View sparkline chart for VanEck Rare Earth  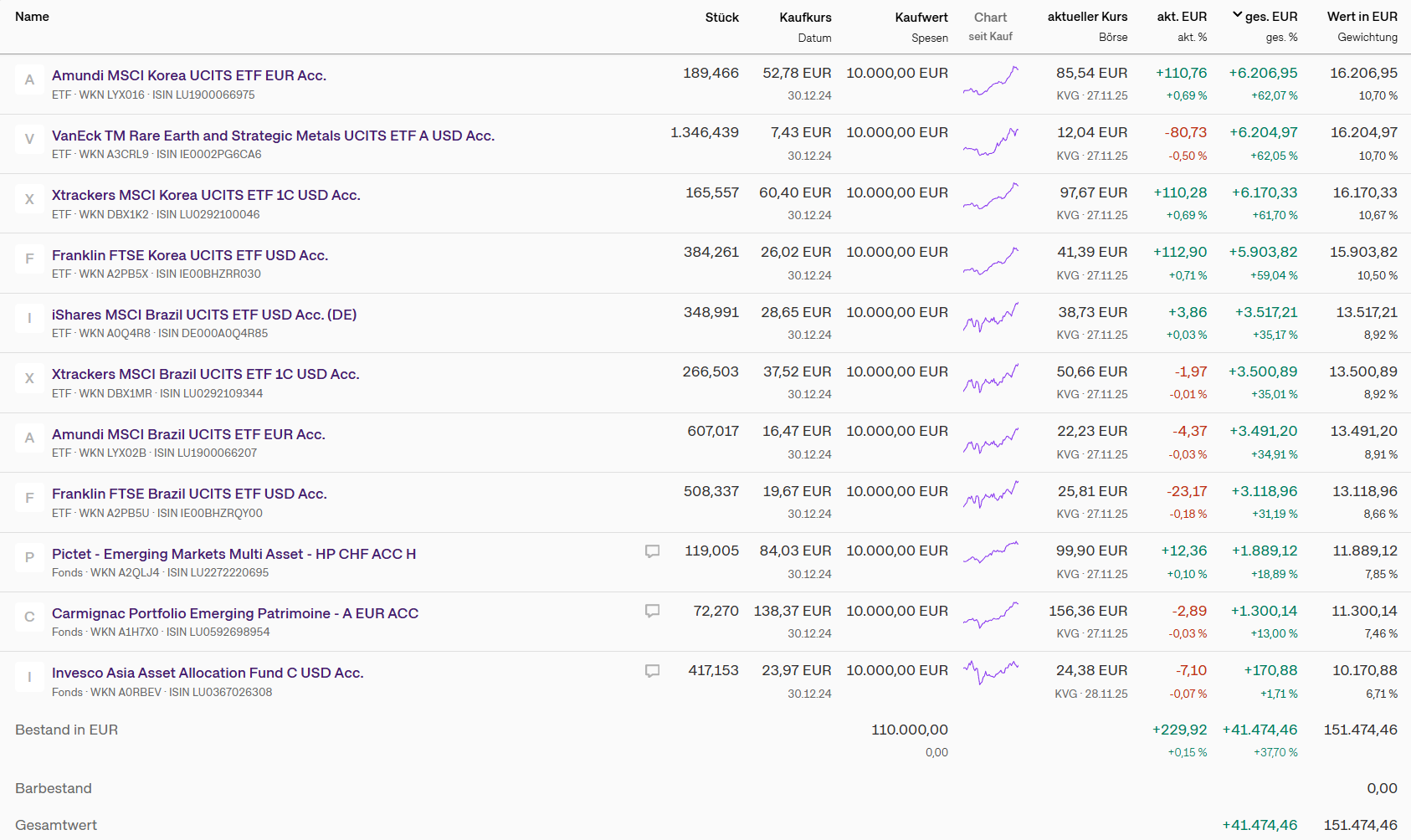point(991,142)
